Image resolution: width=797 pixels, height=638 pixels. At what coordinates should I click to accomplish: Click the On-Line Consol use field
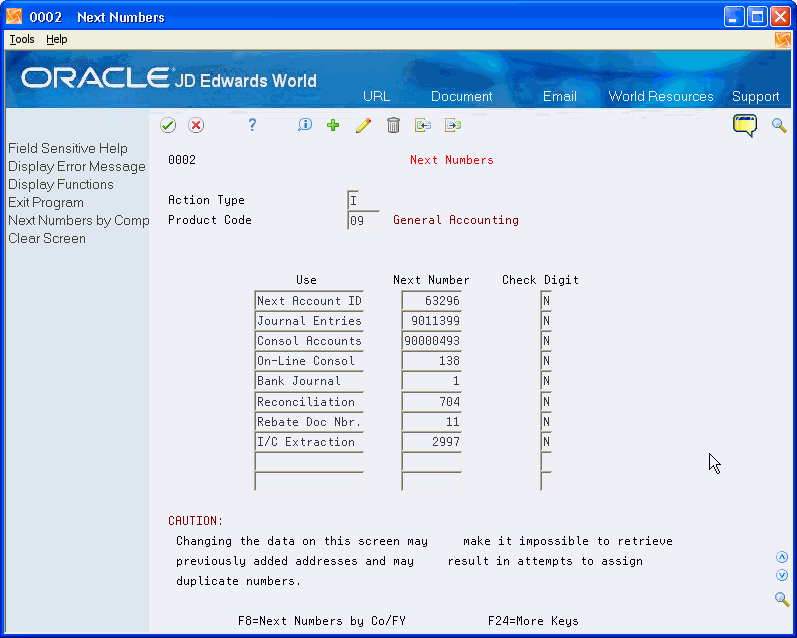tap(309, 361)
